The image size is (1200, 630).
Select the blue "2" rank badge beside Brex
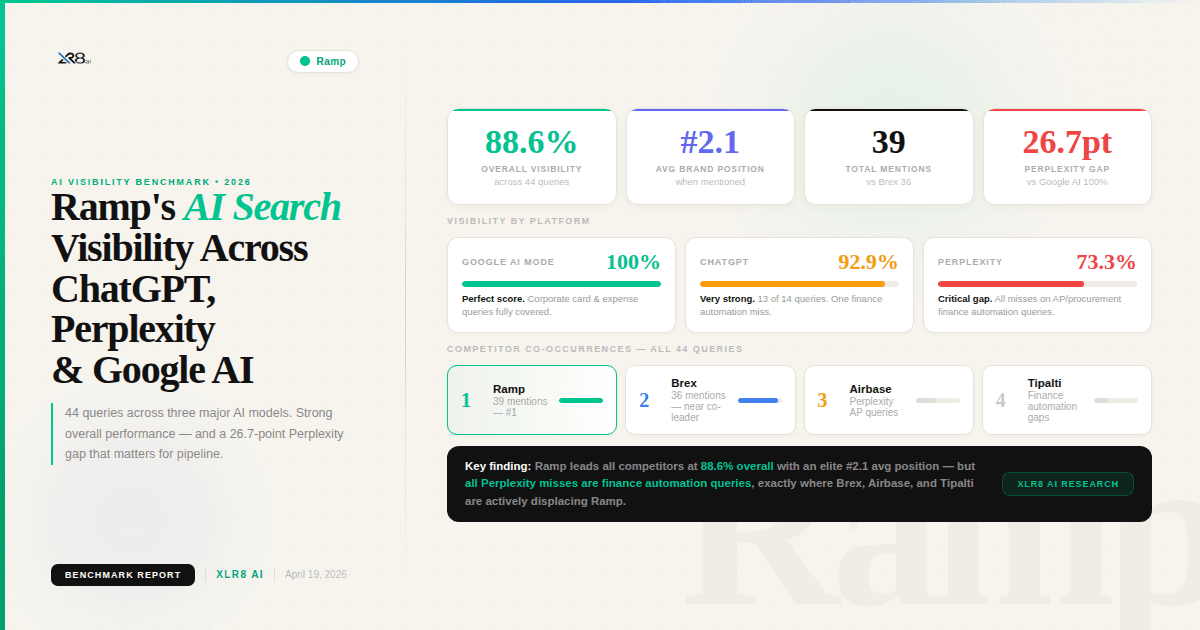pos(644,400)
